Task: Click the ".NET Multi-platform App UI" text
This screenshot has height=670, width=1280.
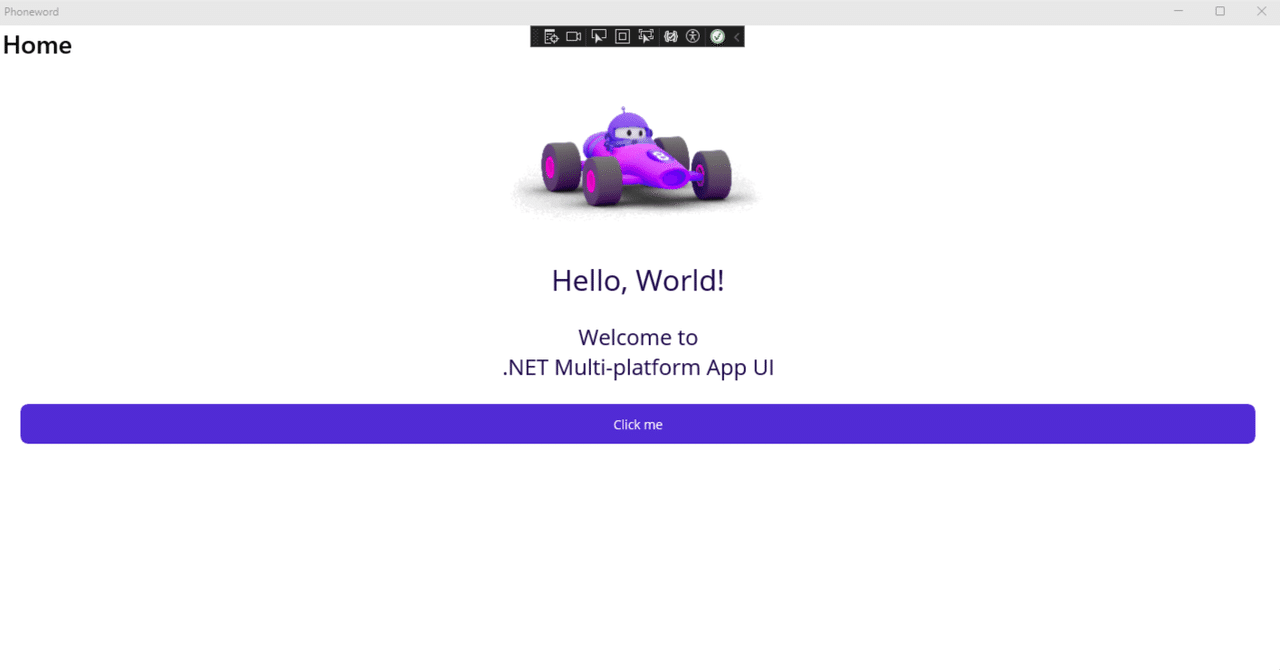Action: tap(638, 367)
